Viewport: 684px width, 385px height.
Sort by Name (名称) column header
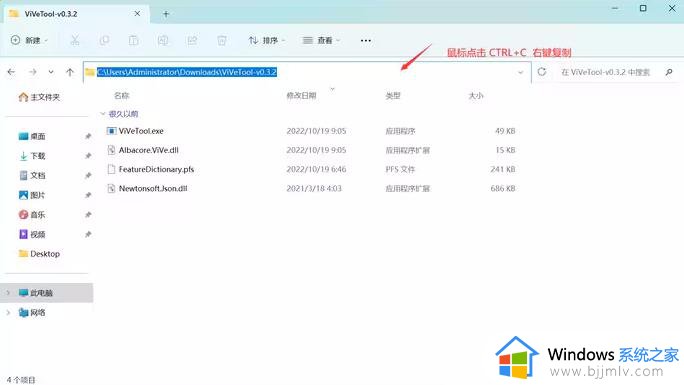point(122,95)
